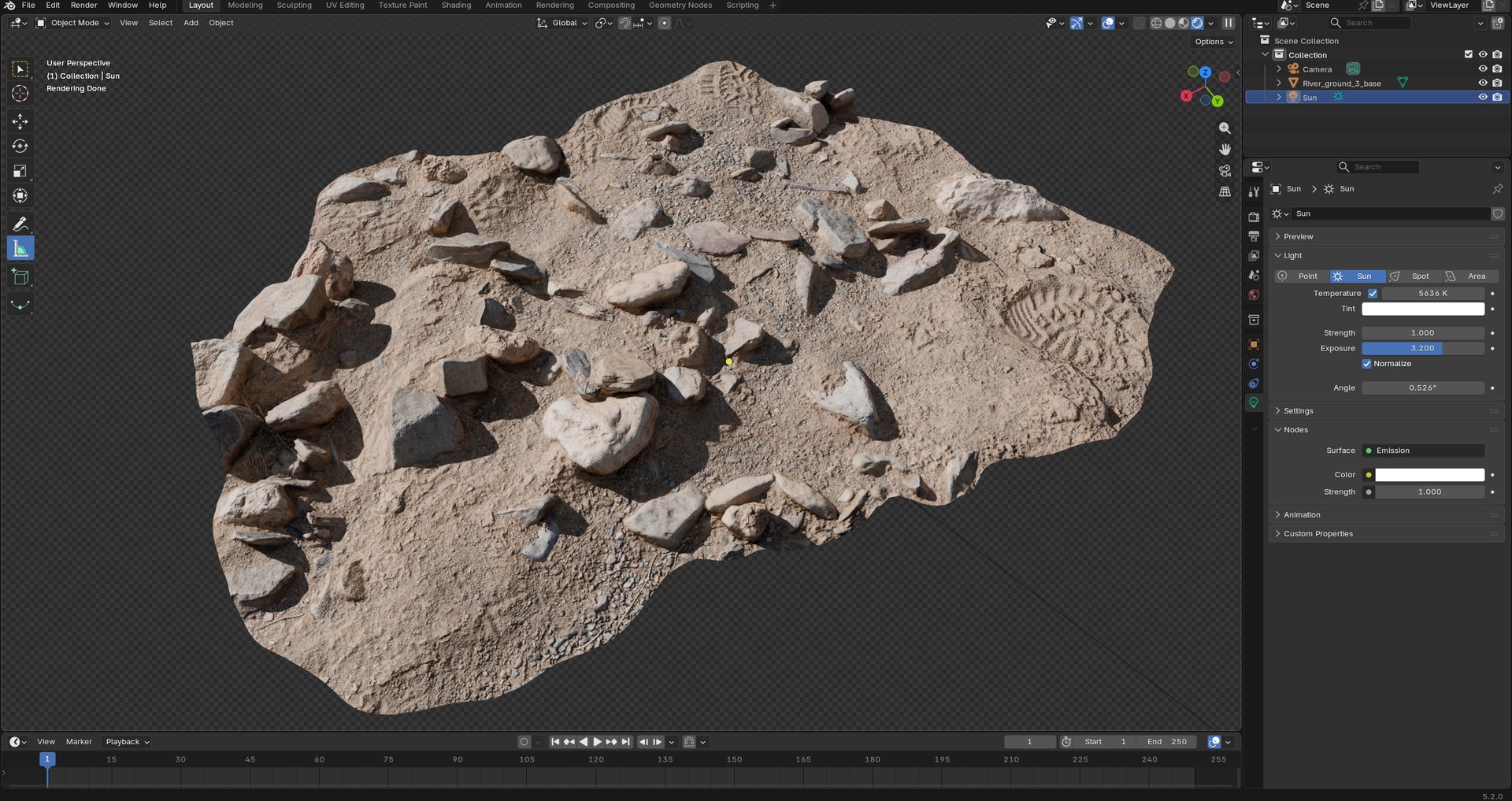This screenshot has width=1512, height=801.
Task: Open the Global transform orientation dropdown
Action: pyautogui.click(x=562, y=23)
